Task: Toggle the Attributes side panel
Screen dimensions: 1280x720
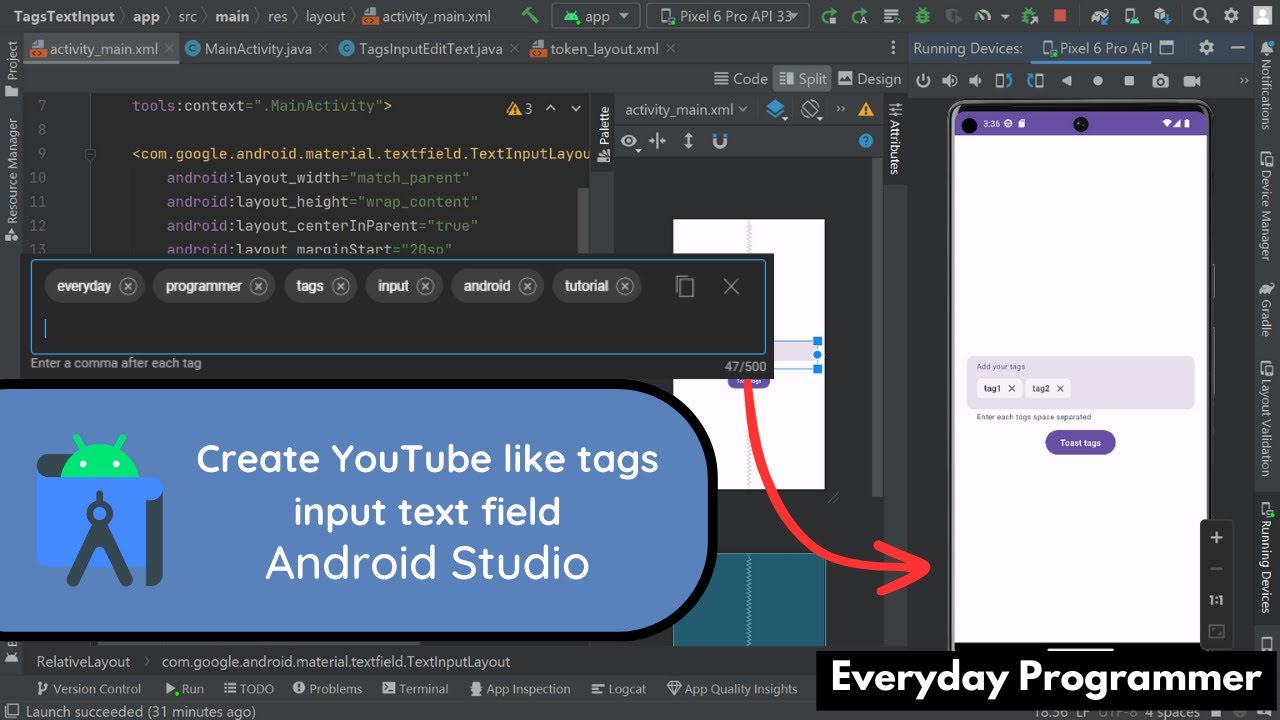Action: tap(895, 138)
